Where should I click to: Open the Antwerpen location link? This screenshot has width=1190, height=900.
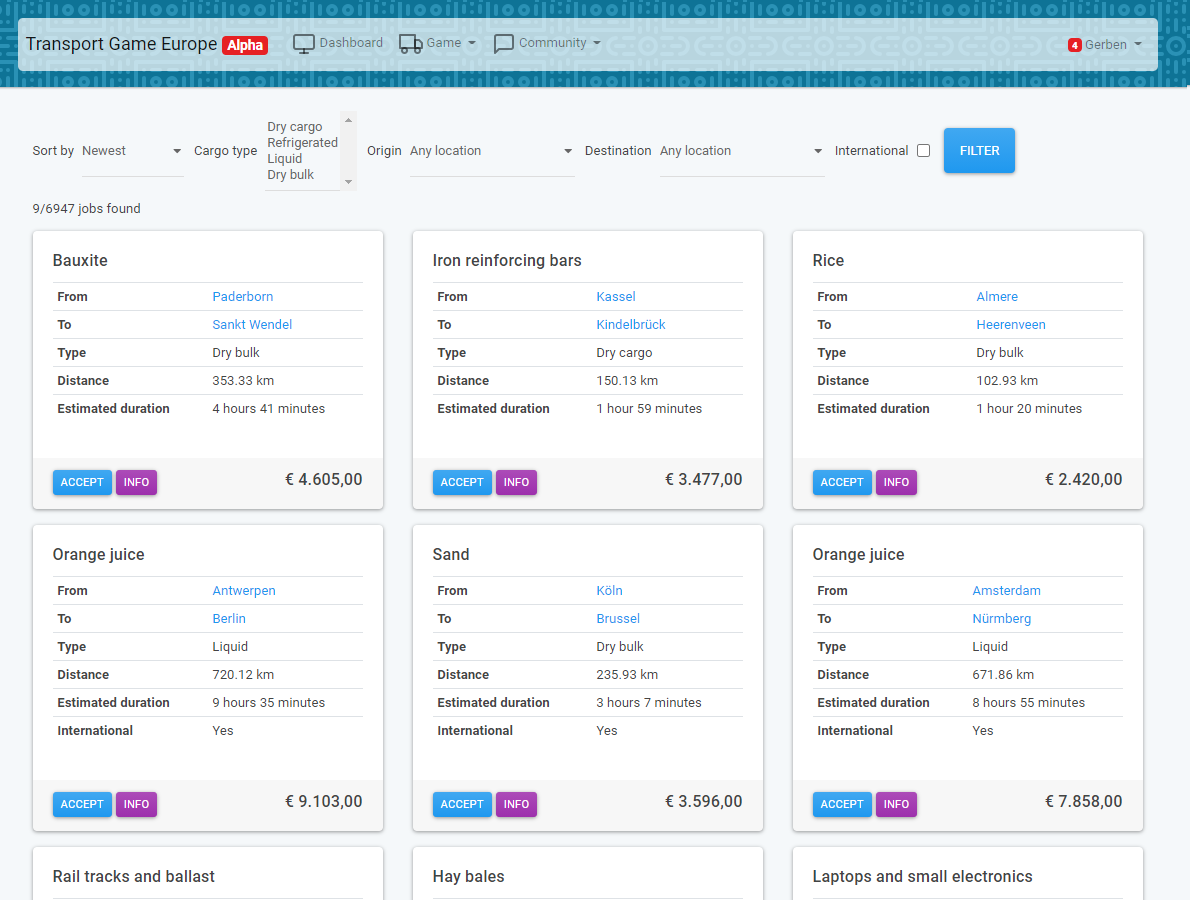[244, 590]
